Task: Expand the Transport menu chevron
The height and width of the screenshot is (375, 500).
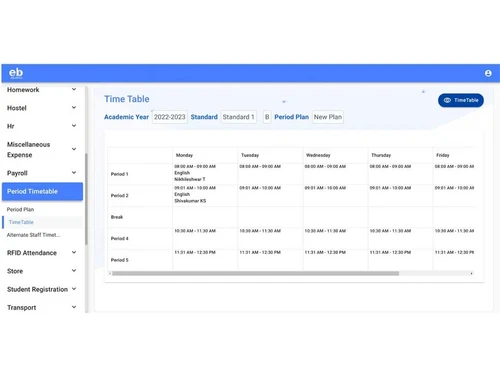Action: coord(74,307)
